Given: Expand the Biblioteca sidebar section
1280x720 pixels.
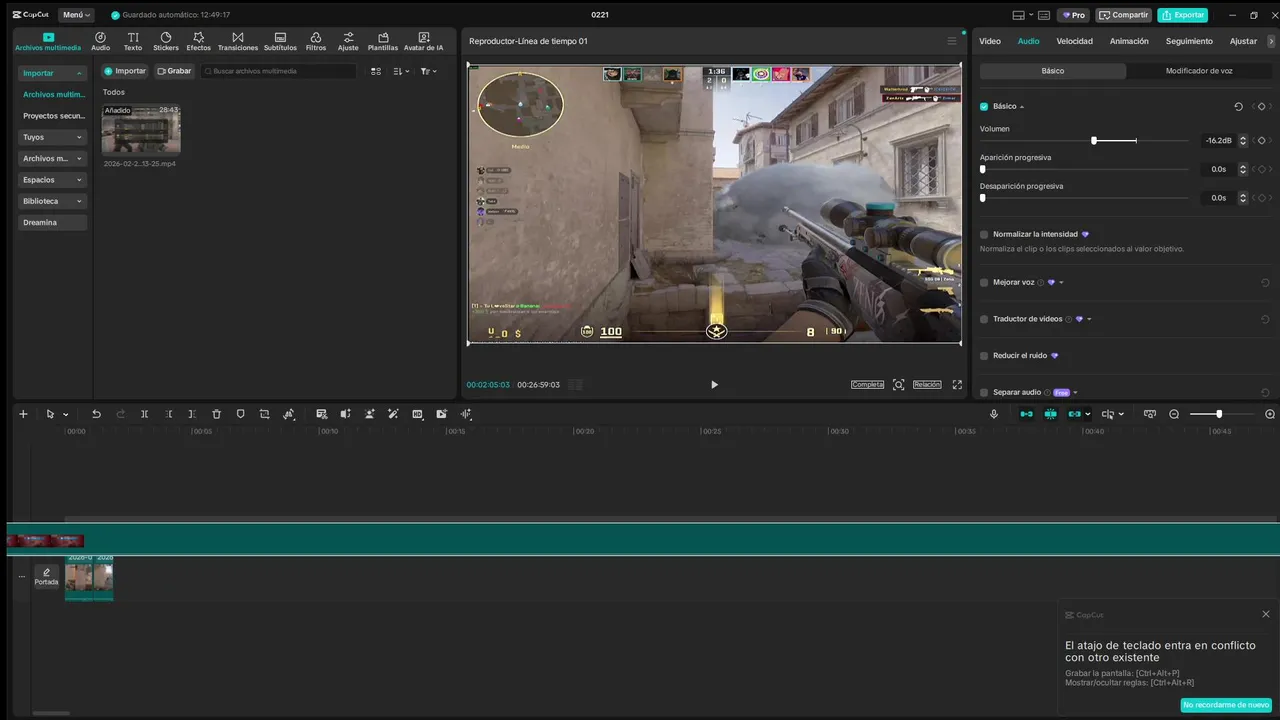Looking at the screenshot, I should coord(53,201).
